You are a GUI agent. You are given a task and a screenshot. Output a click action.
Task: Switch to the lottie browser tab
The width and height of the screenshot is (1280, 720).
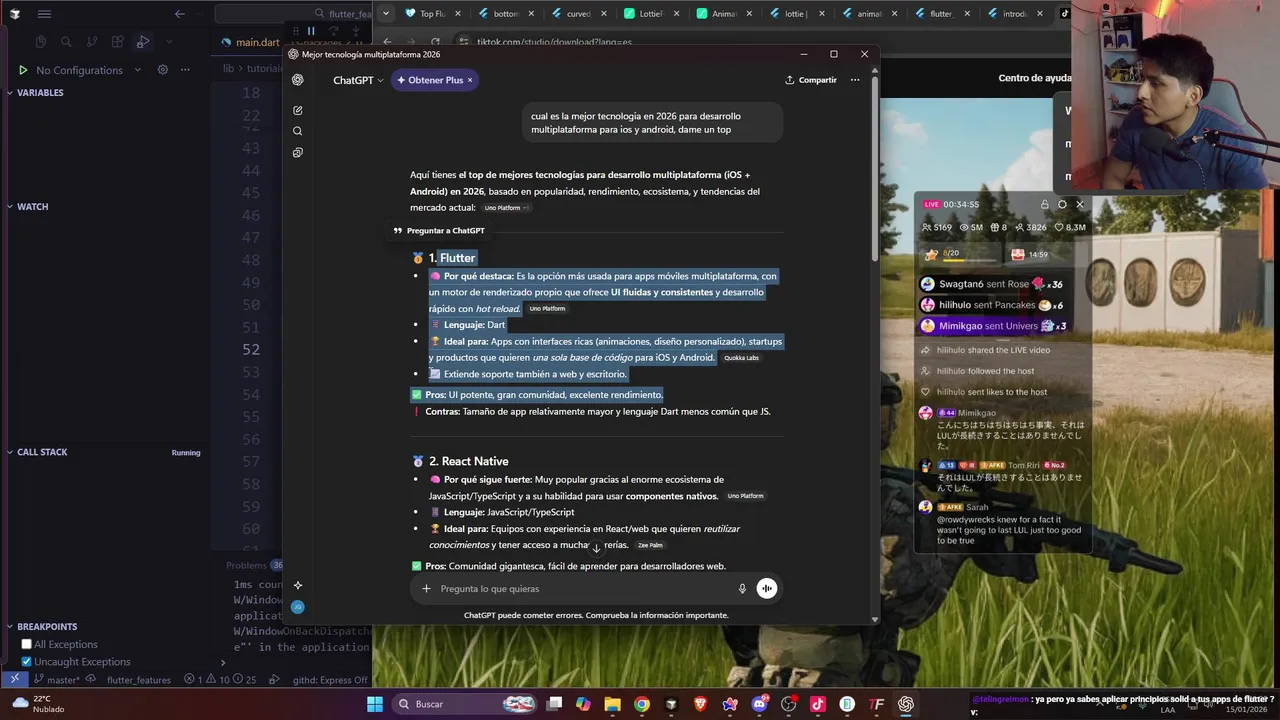796,14
